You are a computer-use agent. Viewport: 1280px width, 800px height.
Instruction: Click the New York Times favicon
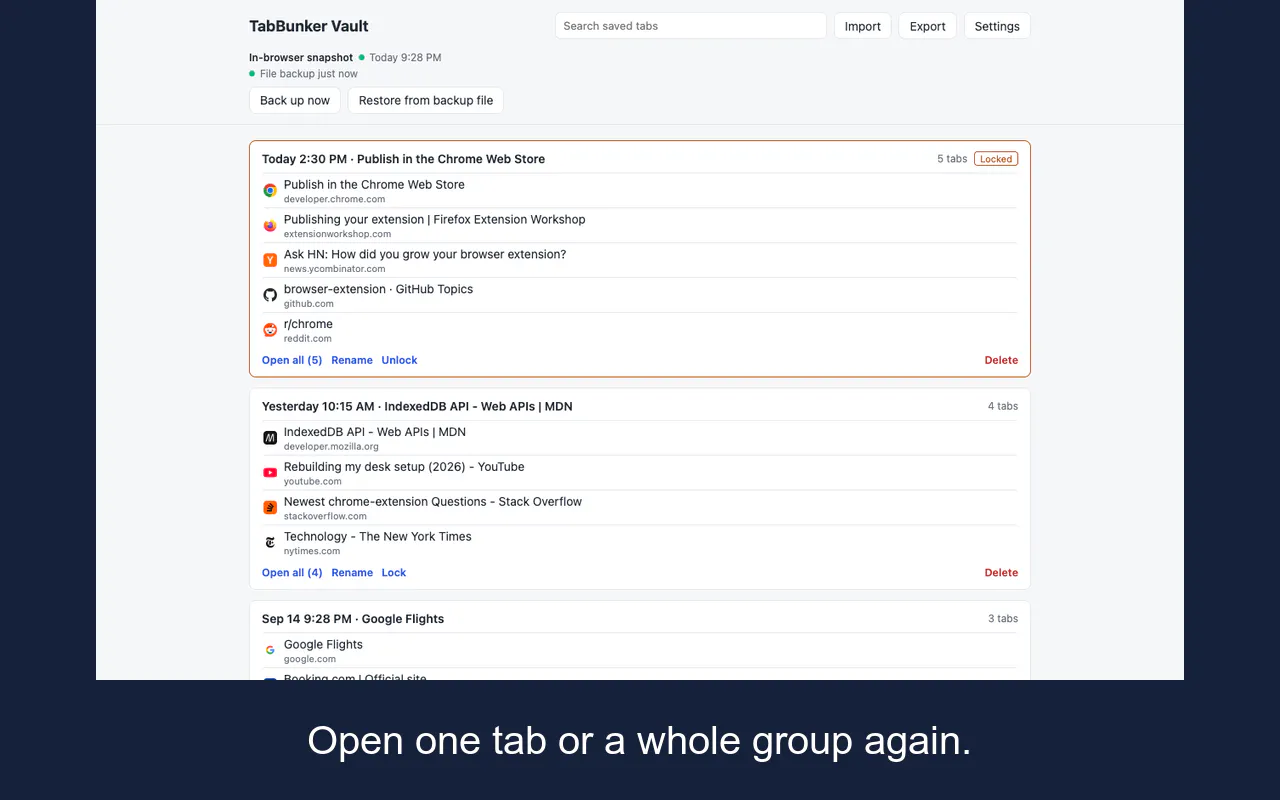[270, 543]
